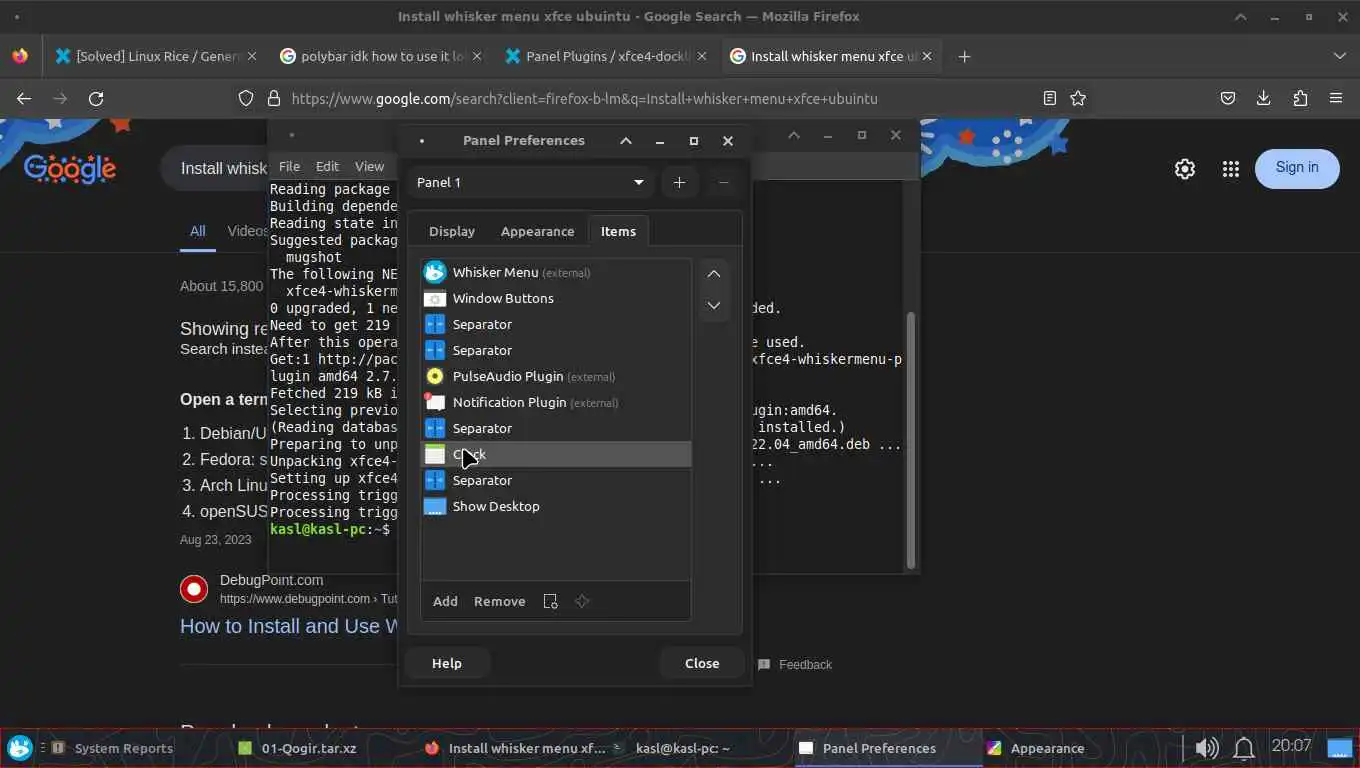Open terminal Edit menu

coord(327,166)
